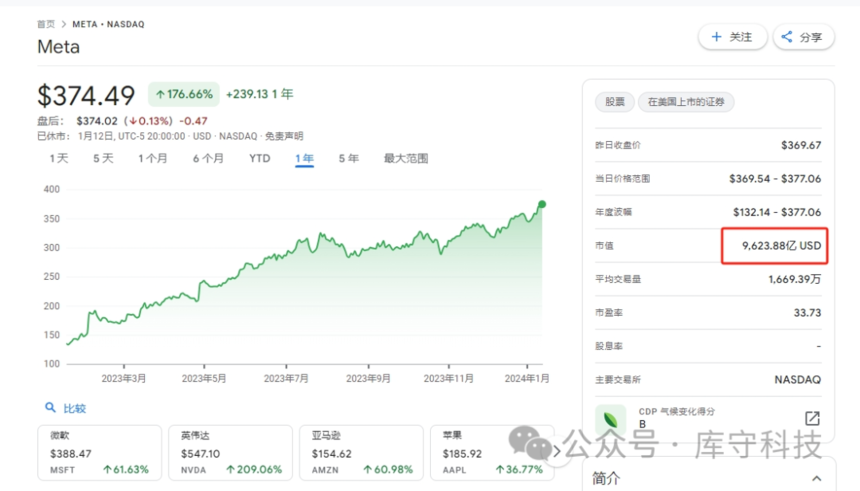Open the 英伟达 NVDA comparison card
The height and width of the screenshot is (491, 860).
pos(230,453)
